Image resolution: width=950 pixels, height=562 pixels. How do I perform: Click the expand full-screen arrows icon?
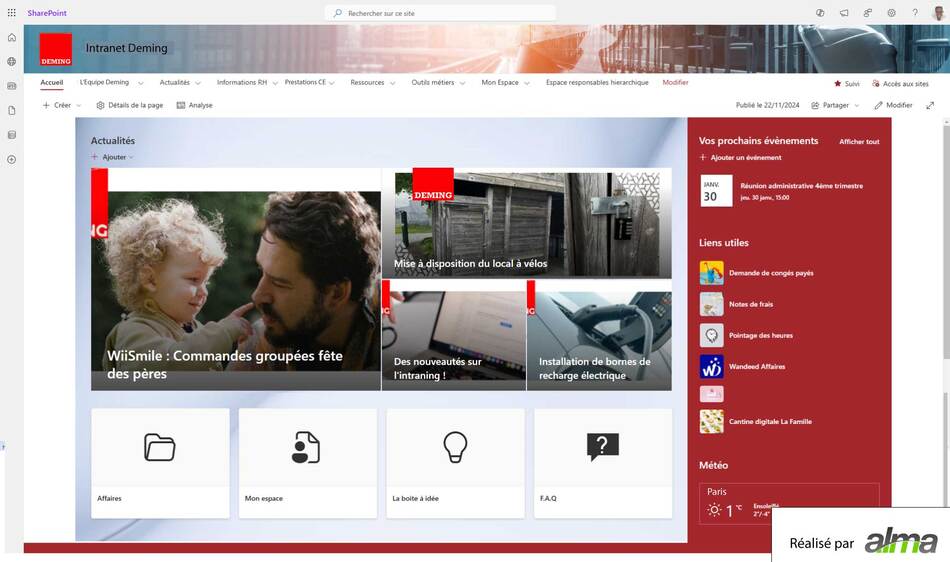pos(930,105)
